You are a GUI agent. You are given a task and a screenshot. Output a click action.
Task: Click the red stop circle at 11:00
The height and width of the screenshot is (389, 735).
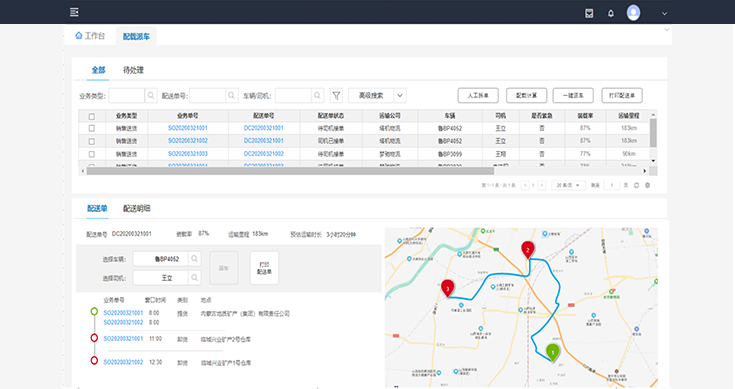tap(94, 338)
